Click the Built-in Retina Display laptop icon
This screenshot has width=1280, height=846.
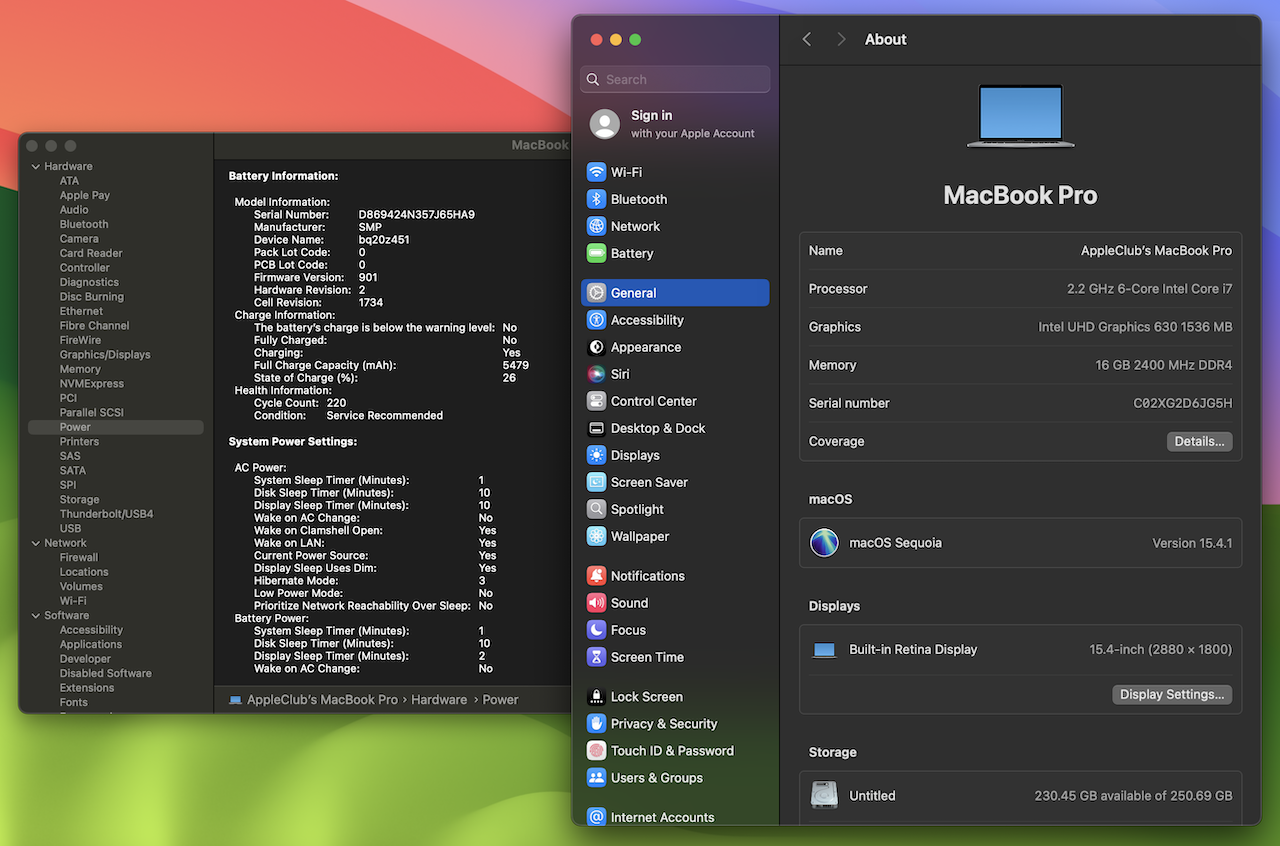(x=824, y=650)
